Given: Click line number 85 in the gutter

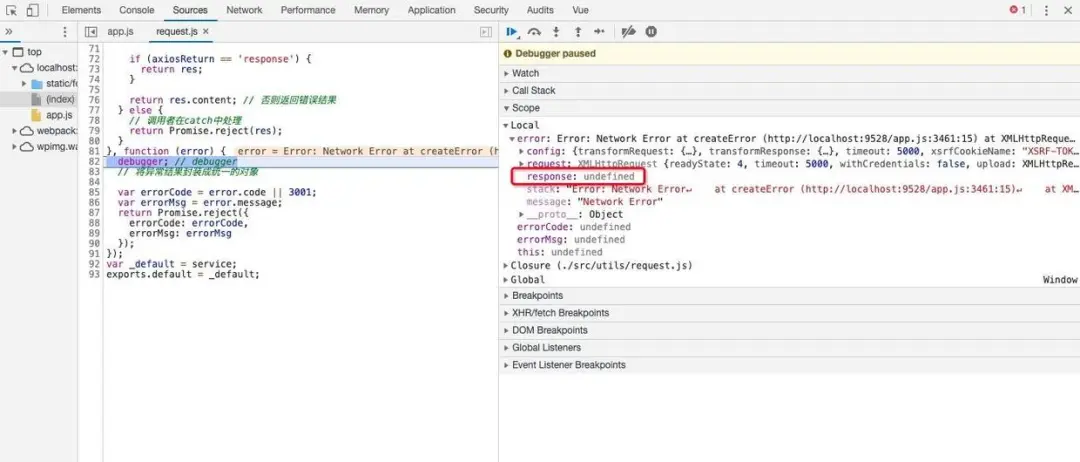Looking at the screenshot, I should tap(95, 192).
